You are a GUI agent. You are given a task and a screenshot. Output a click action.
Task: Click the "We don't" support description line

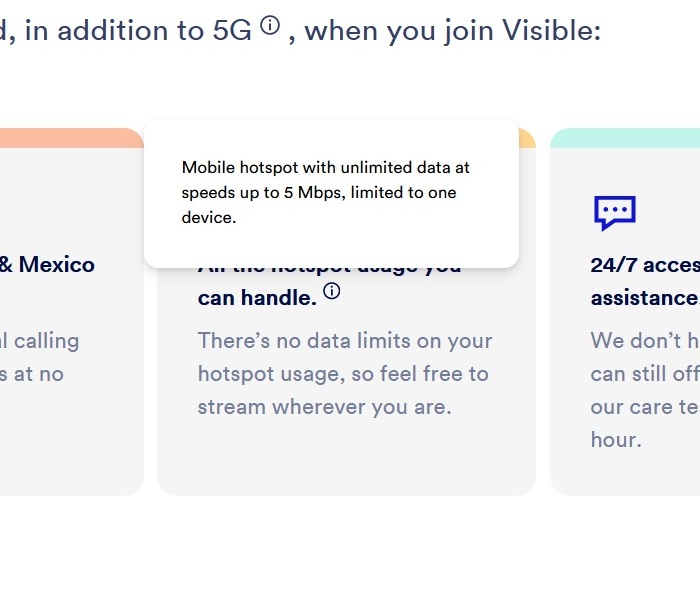pos(645,341)
